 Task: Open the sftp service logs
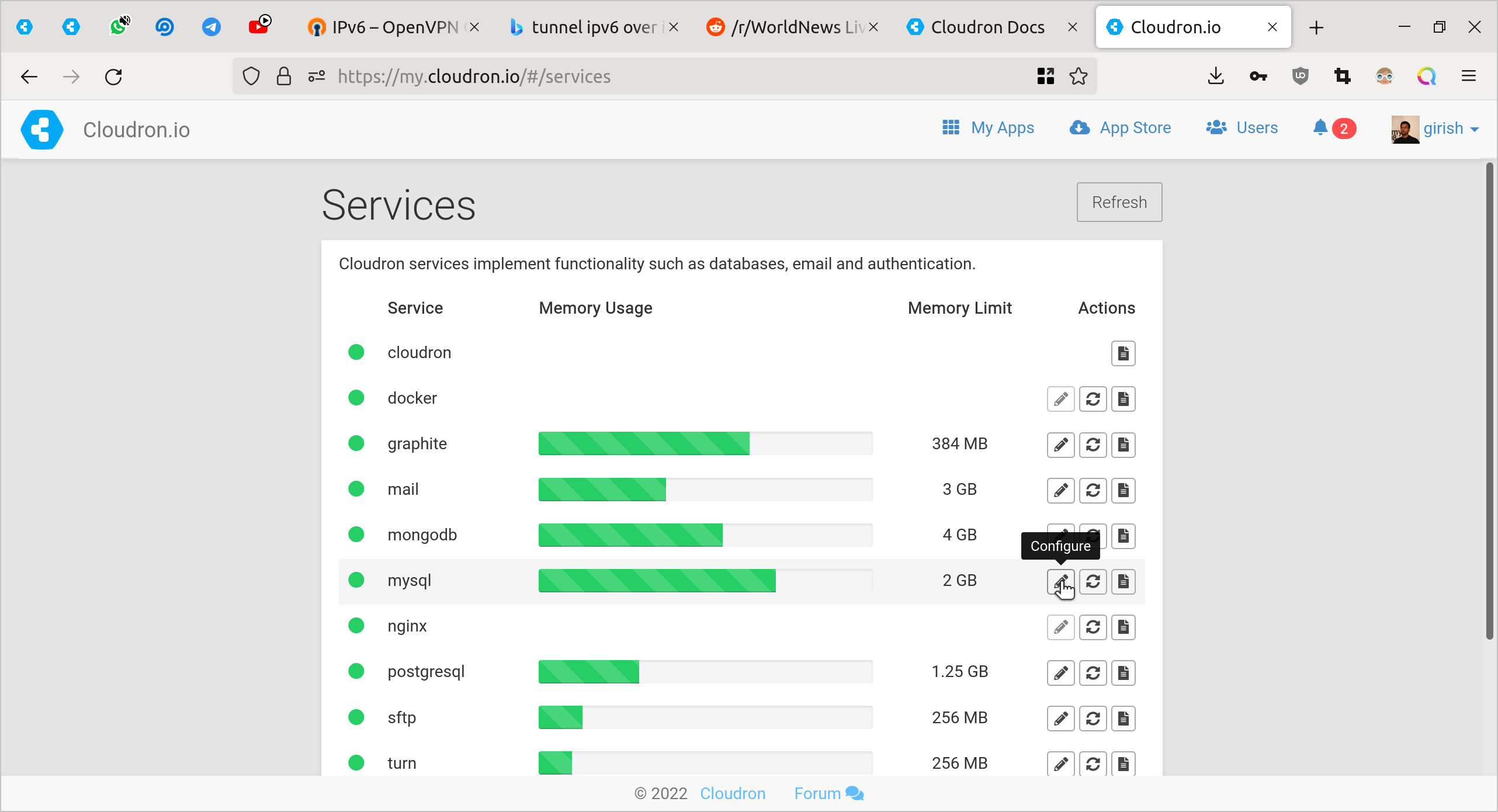click(1123, 718)
